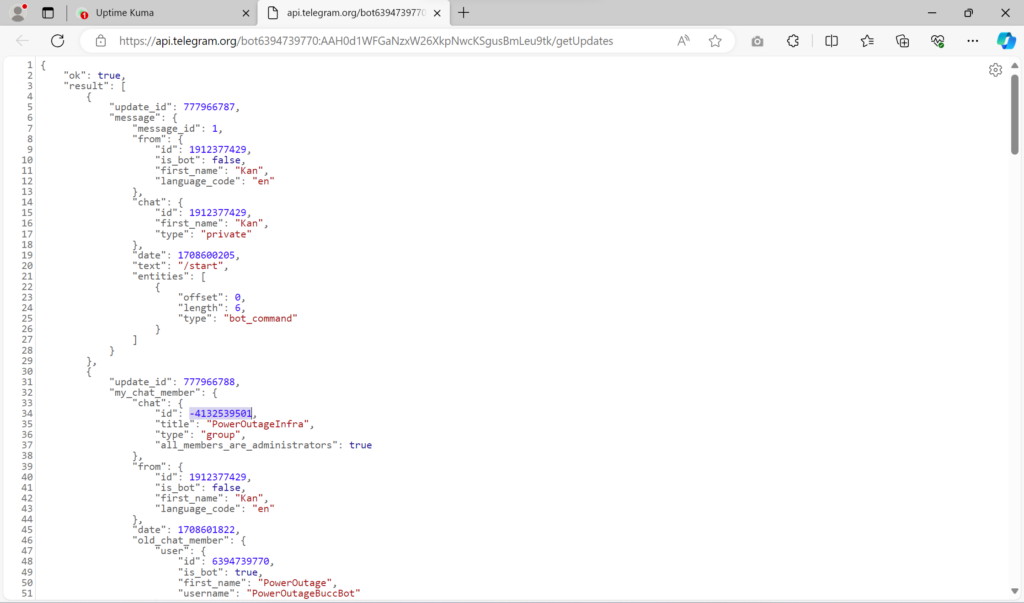Open the Favorites list icon
1024x603 pixels.
click(867, 41)
